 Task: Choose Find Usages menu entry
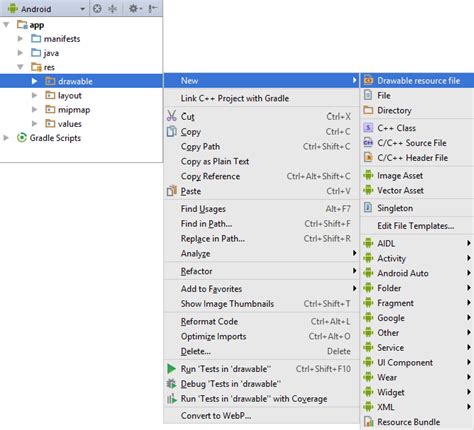click(261, 209)
